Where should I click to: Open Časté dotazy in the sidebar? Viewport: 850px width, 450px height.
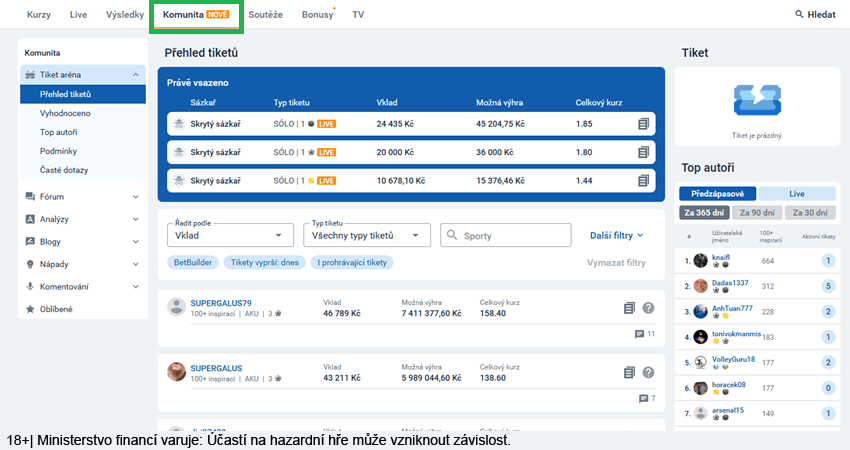point(64,170)
